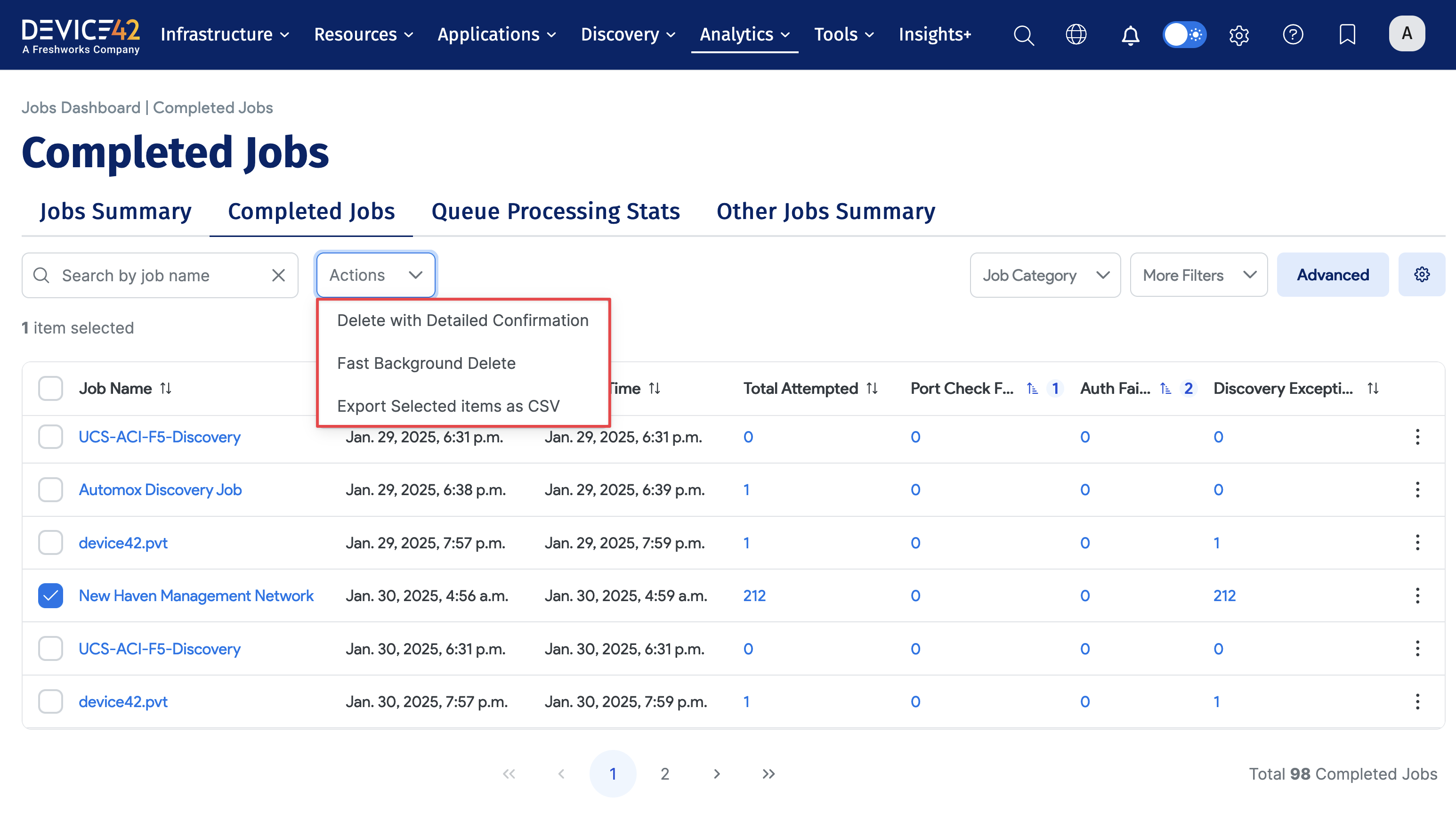Jump to last page double arrow
Image resolution: width=1456 pixels, height=831 pixels.
click(769, 774)
